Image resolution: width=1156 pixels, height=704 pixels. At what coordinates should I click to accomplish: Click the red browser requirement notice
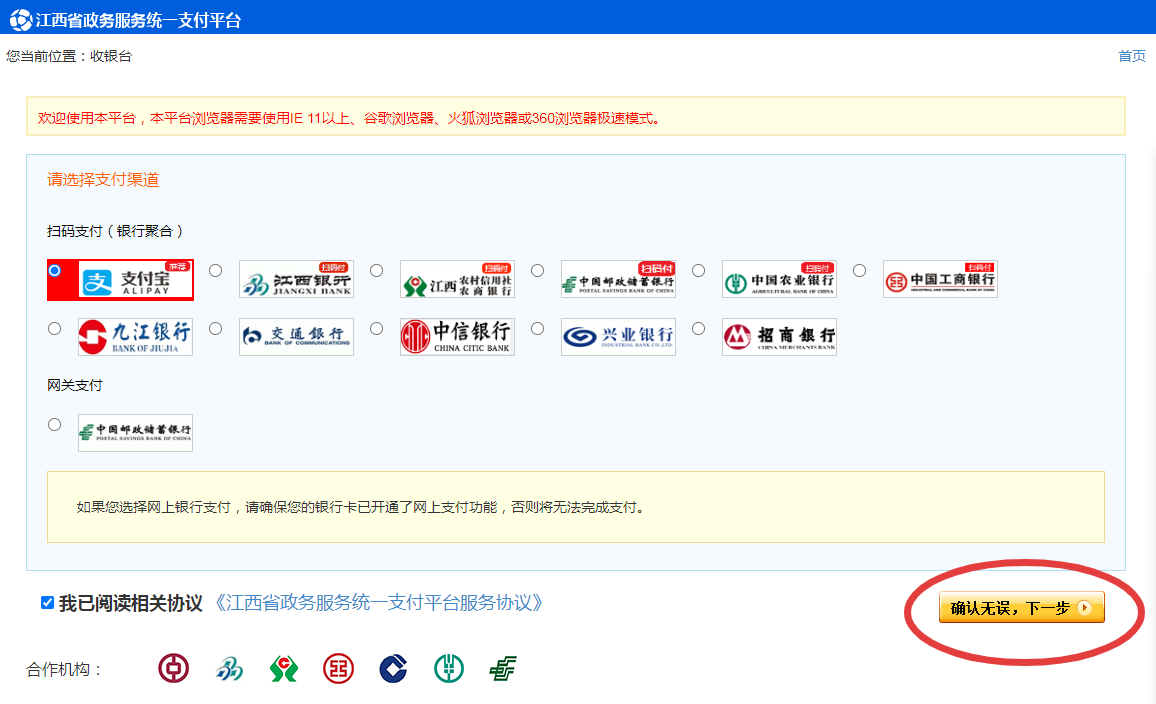tap(349, 118)
